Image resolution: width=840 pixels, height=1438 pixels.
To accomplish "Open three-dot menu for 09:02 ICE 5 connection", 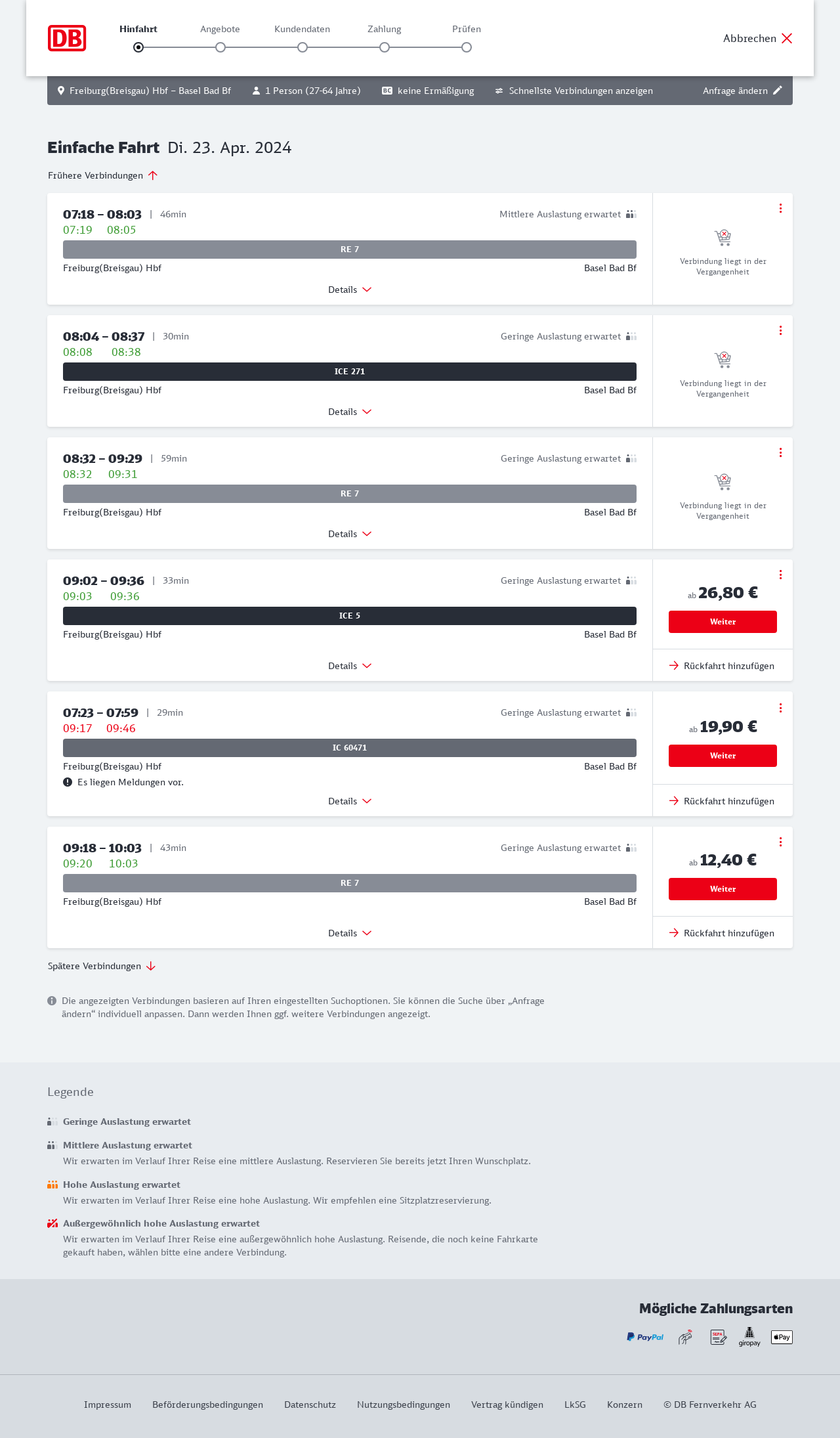I will point(780,575).
